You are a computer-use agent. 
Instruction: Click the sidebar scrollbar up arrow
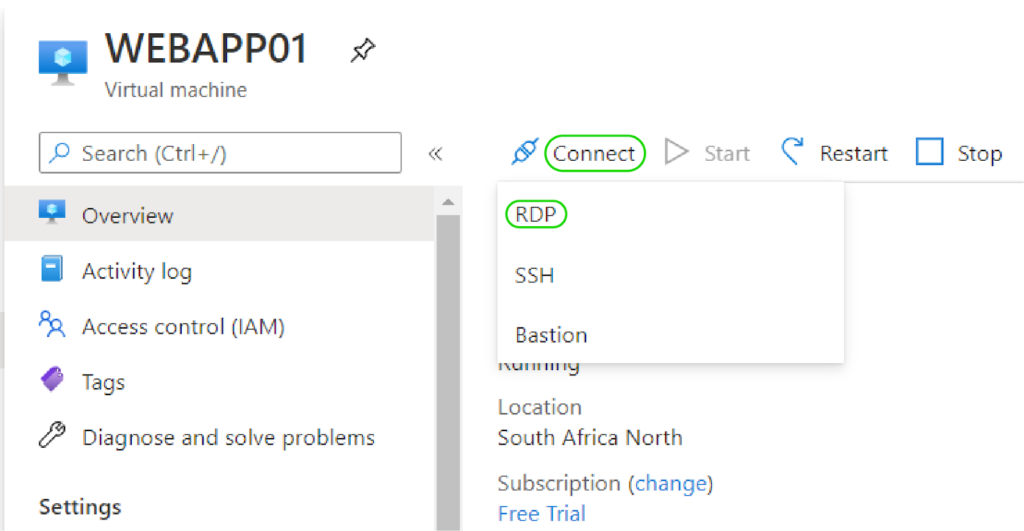click(x=448, y=202)
